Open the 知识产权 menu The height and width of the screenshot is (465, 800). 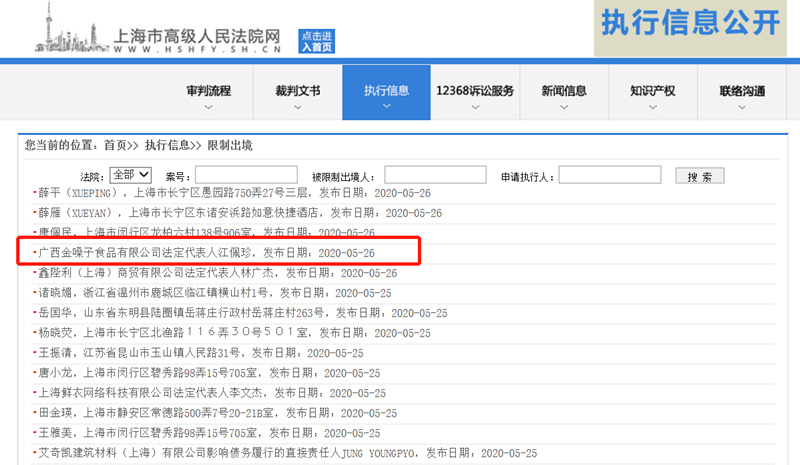(653, 91)
